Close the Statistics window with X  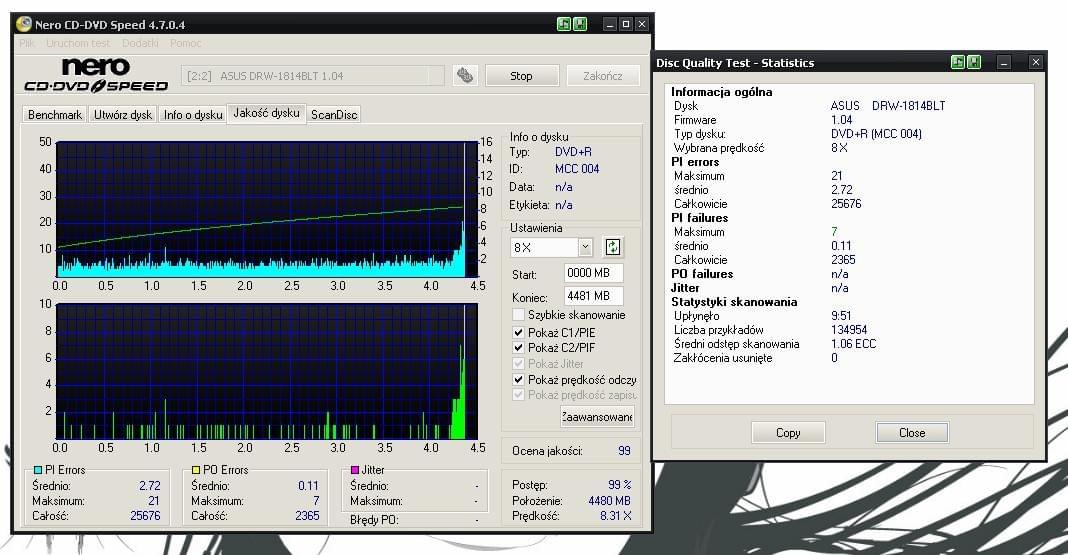coord(1036,62)
